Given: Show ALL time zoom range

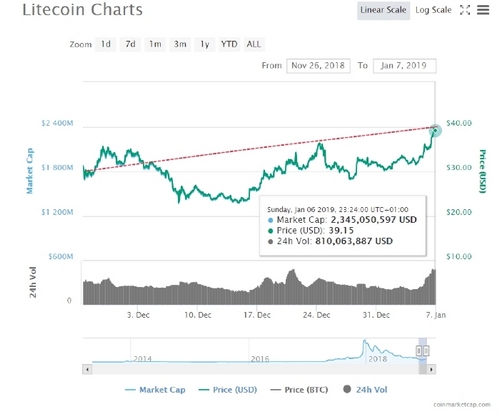Looking at the screenshot, I should coord(254,44).
